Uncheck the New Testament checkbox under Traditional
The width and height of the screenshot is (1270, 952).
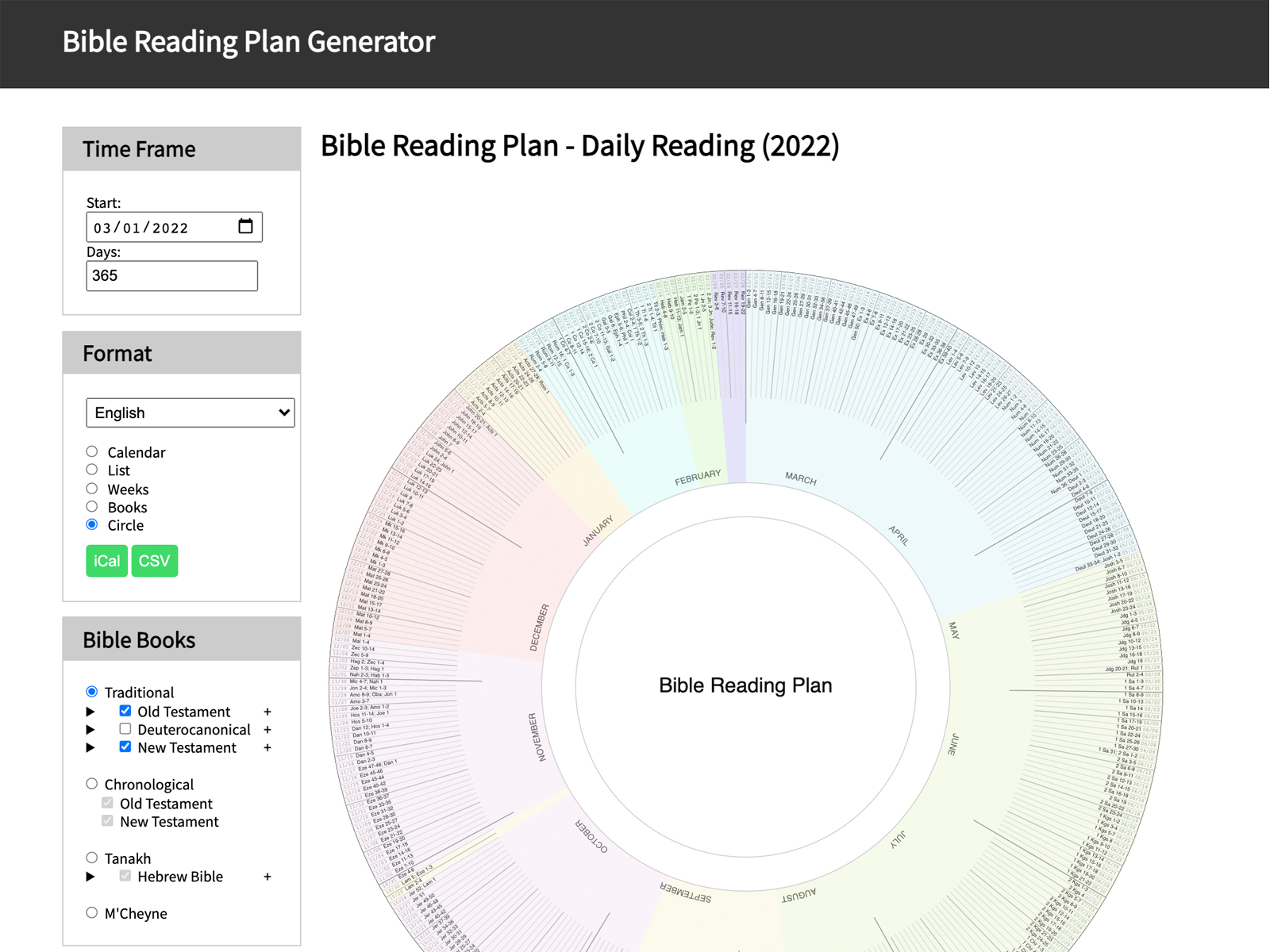[x=125, y=747]
